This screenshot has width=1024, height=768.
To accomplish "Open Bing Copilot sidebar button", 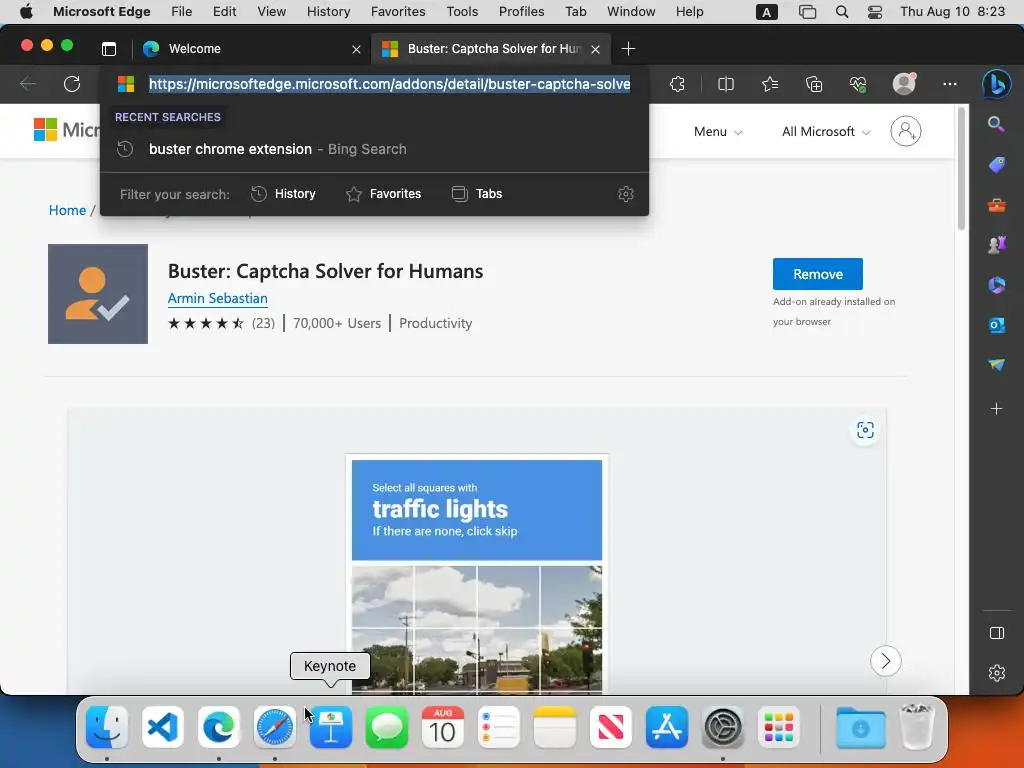I will 997,84.
